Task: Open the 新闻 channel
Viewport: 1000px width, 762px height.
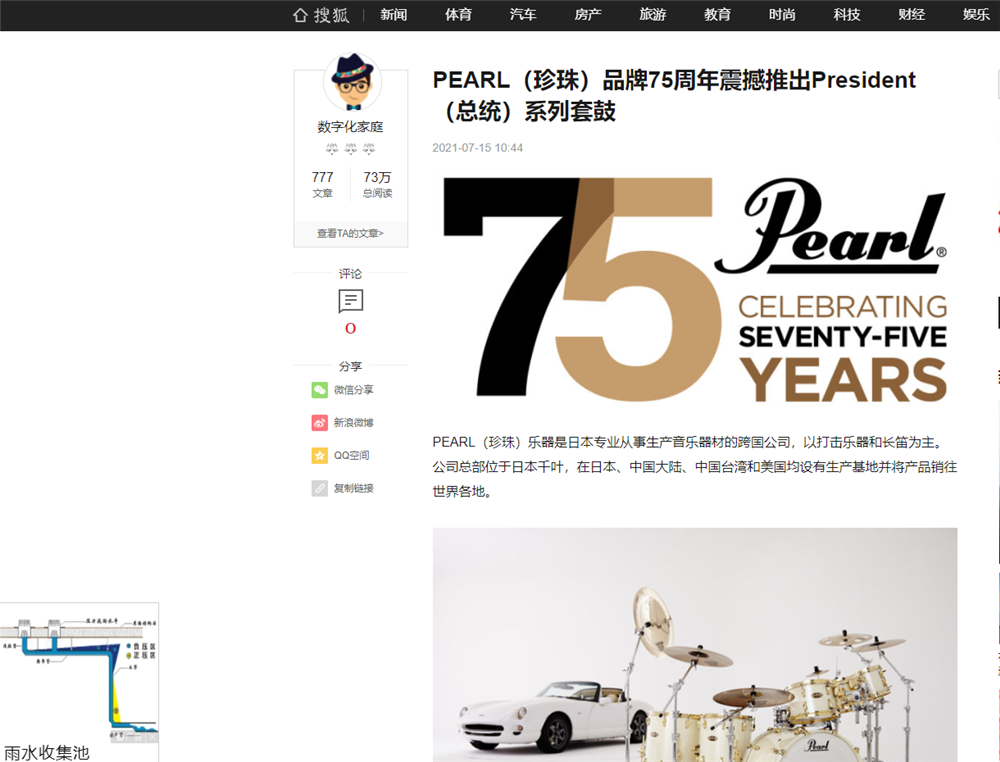Action: pyautogui.click(x=393, y=15)
